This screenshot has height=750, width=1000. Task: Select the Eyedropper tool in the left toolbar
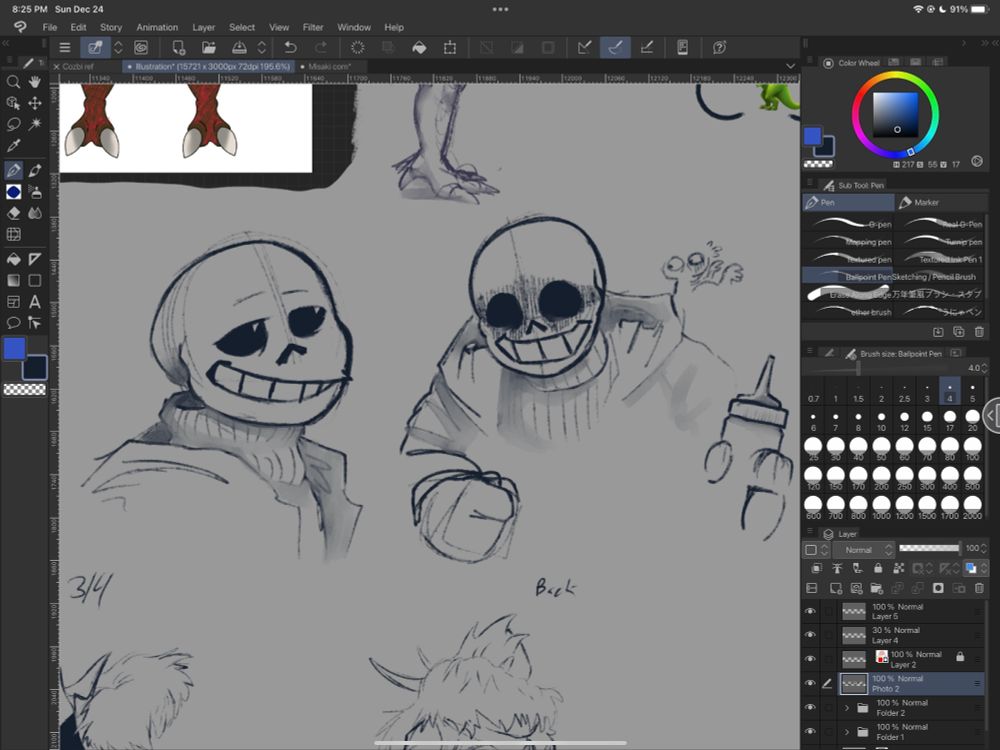pos(14,146)
